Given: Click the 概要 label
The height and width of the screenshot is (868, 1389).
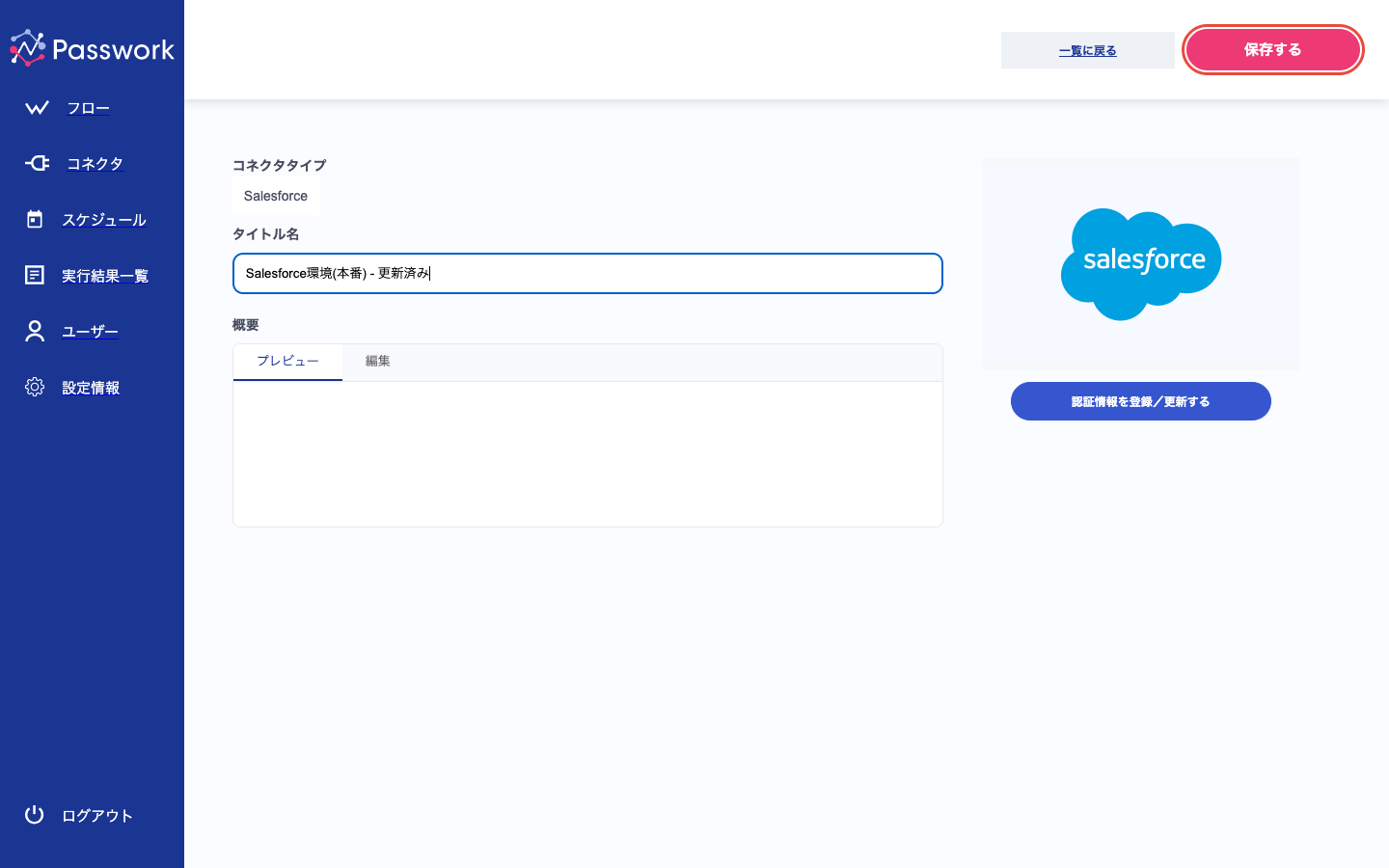Looking at the screenshot, I should pos(246,325).
